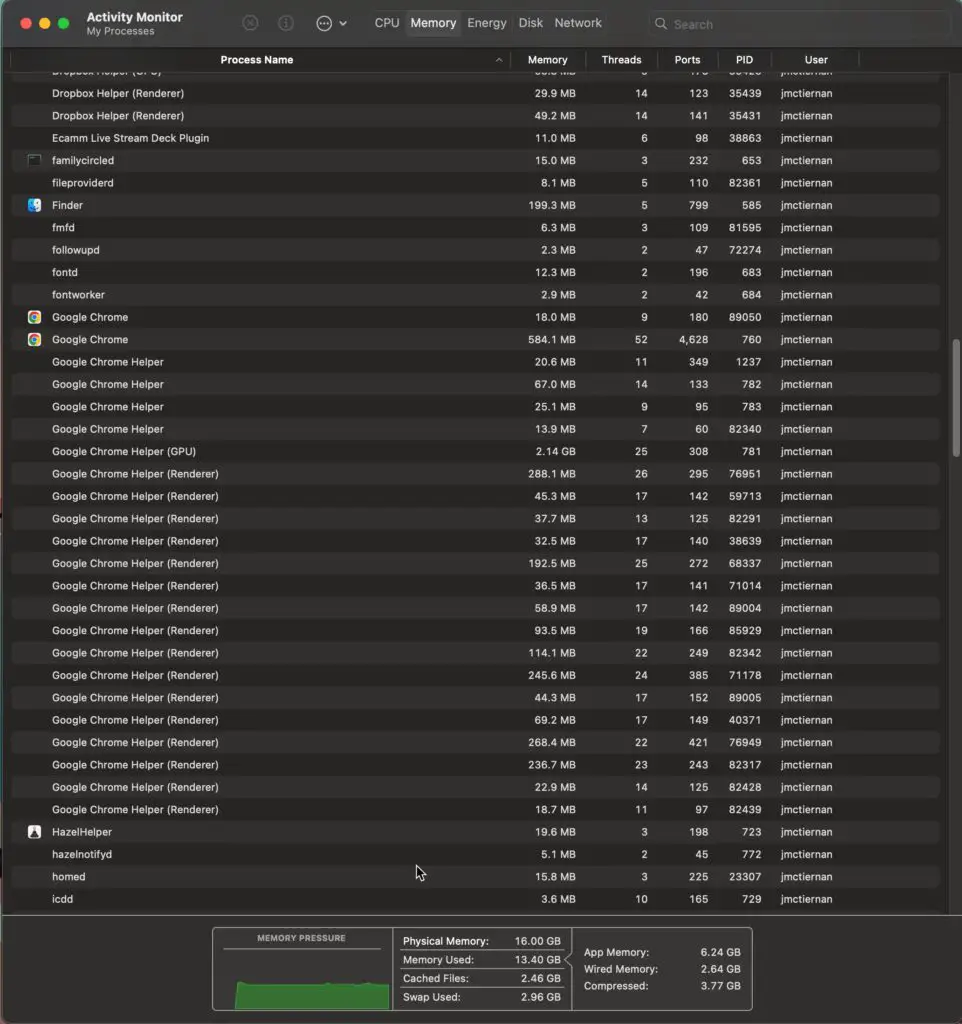Viewport: 962px width, 1024px height.
Task: Select the Dropbox Helper (Renderer) name with PID 35439
Action: tap(118, 93)
